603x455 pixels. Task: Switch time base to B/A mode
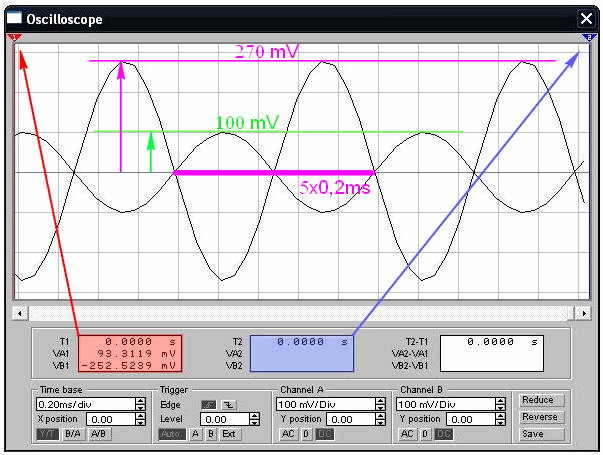pyautogui.click(x=73, y=435)
